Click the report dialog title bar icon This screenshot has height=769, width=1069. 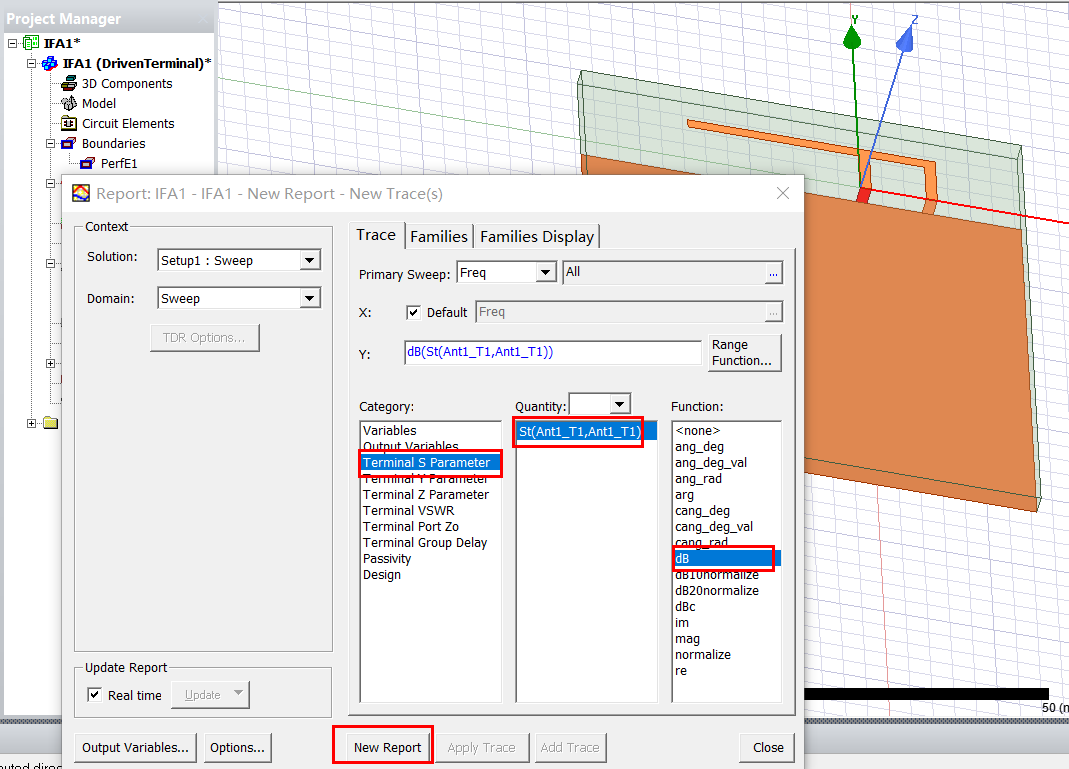82,193
